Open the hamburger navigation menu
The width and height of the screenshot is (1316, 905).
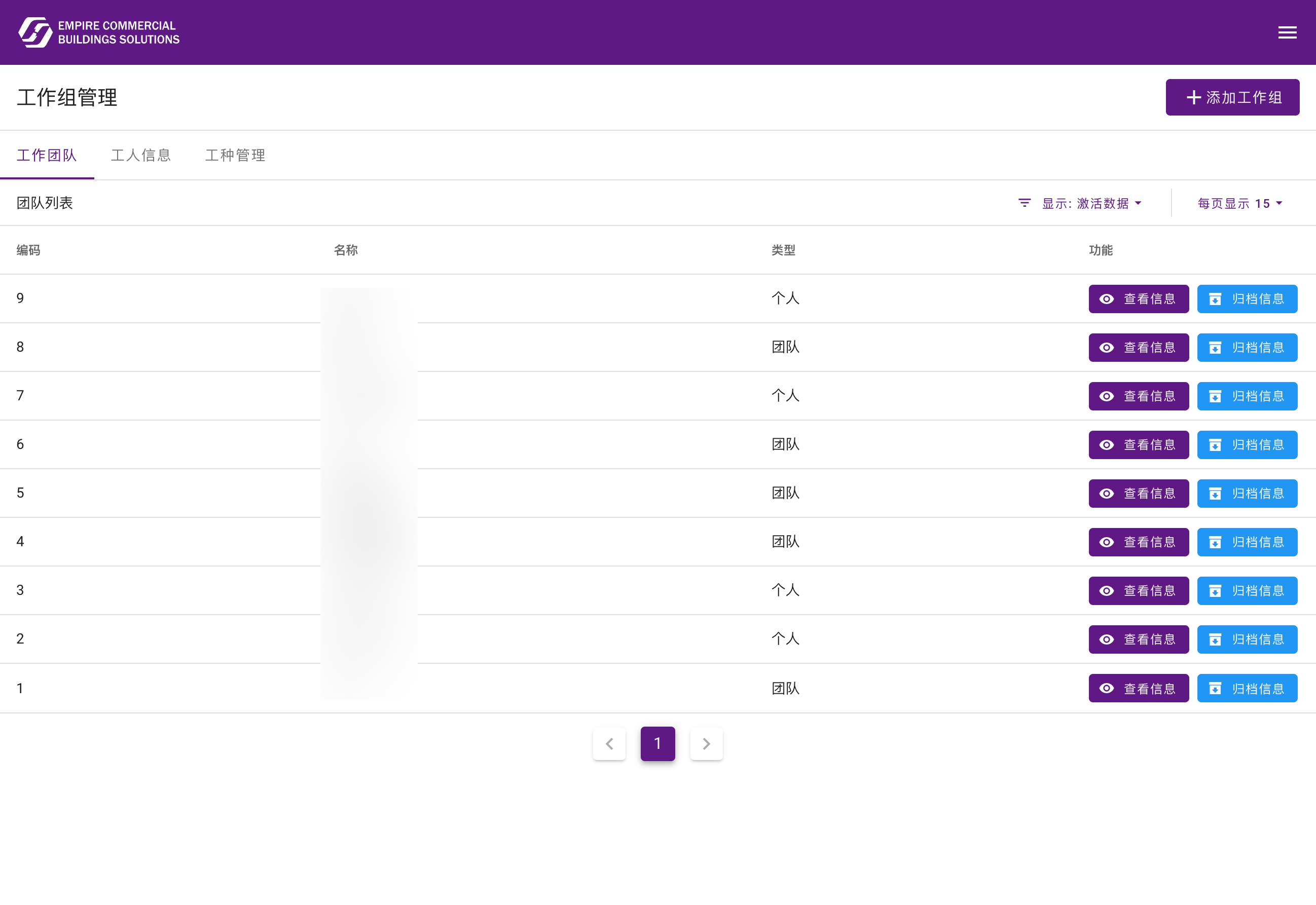coord(1287,32)
